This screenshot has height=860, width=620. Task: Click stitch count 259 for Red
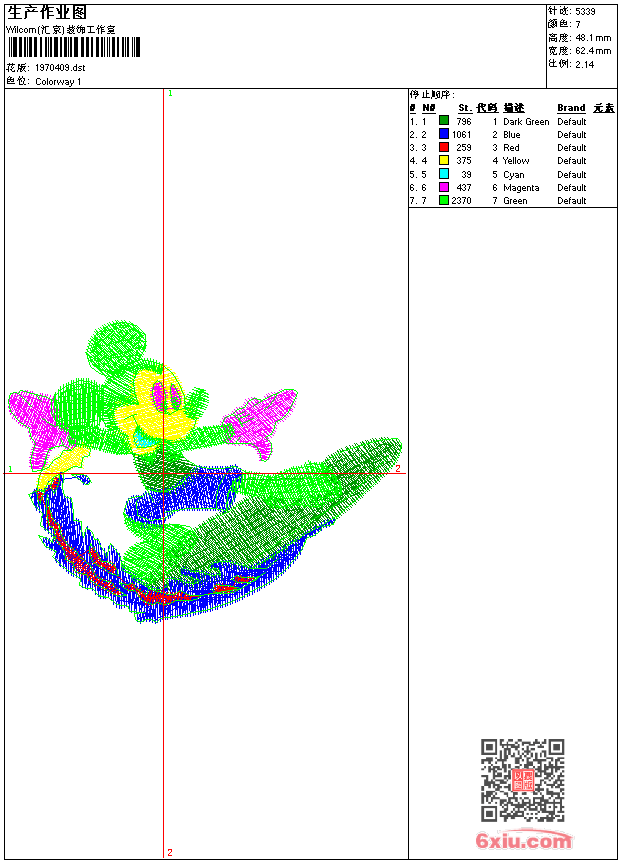(x=464, y=148)
